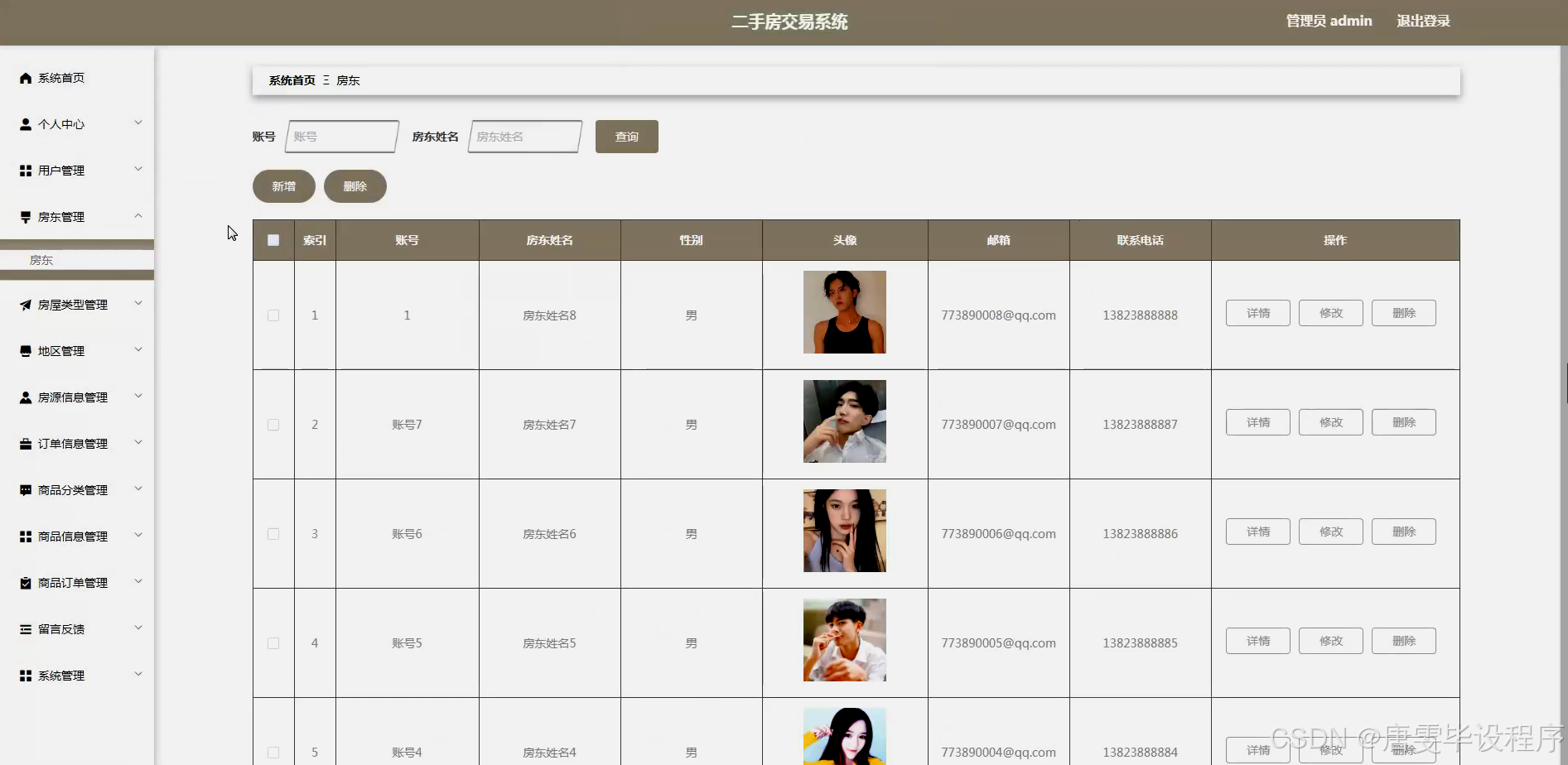The width and height of the screenshot is (1568, 765).
Task: Click the 头像 column header
Action: point(845,240)
